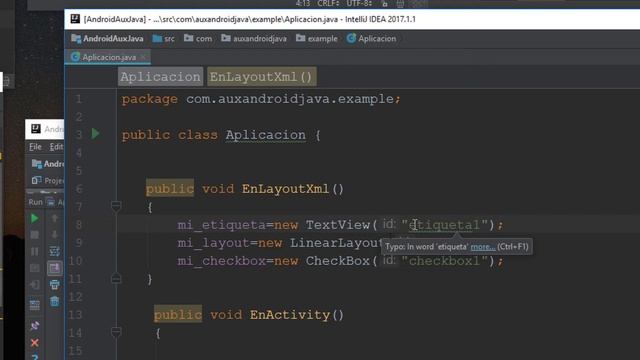The width and height of the screenshot is (640, 360).
Task: Close the Aplicacion.java tab
Action: click(x=143, y=57)
